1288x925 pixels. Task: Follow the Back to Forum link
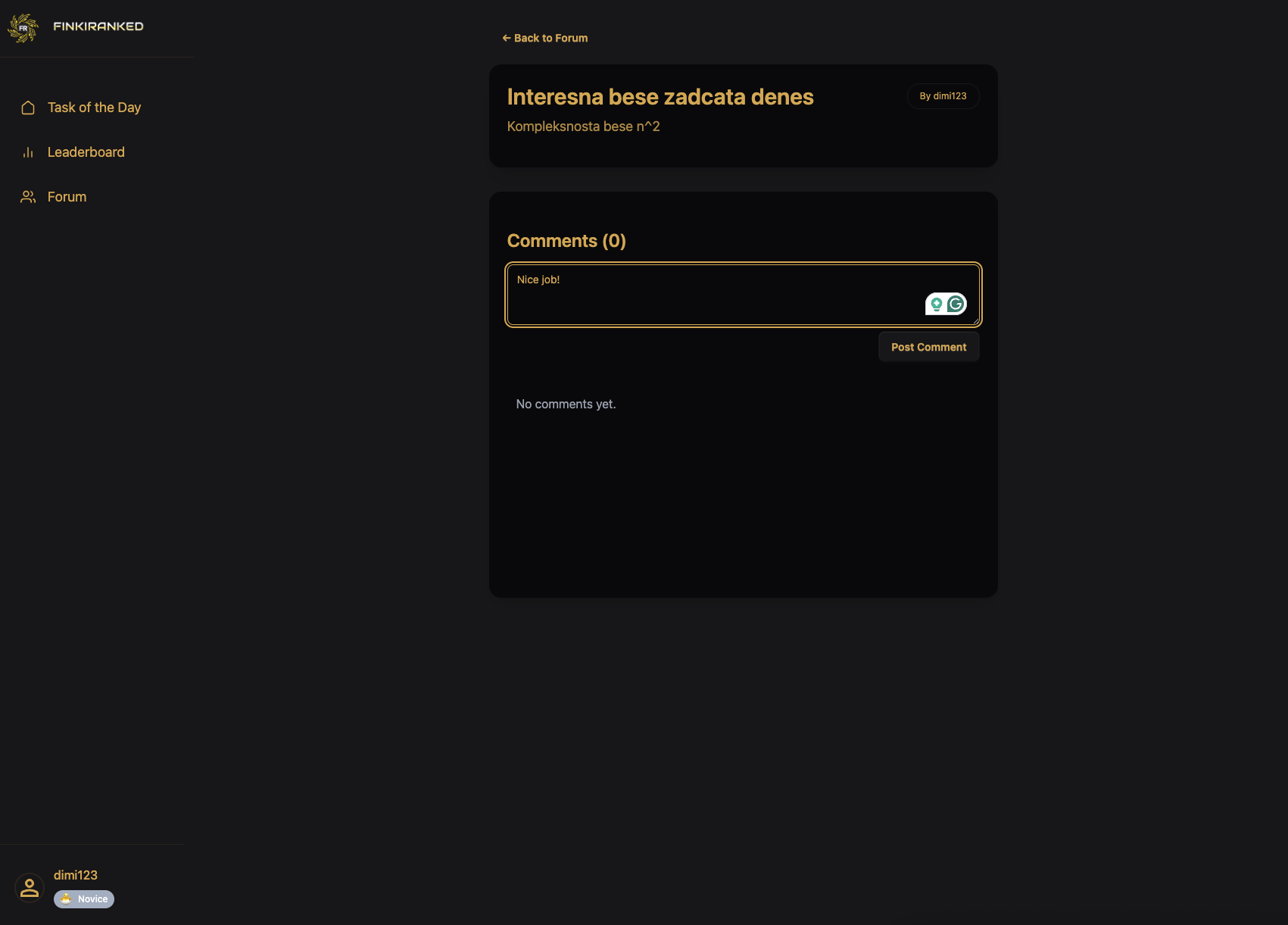pyautogui.click(x=545, y=38)
